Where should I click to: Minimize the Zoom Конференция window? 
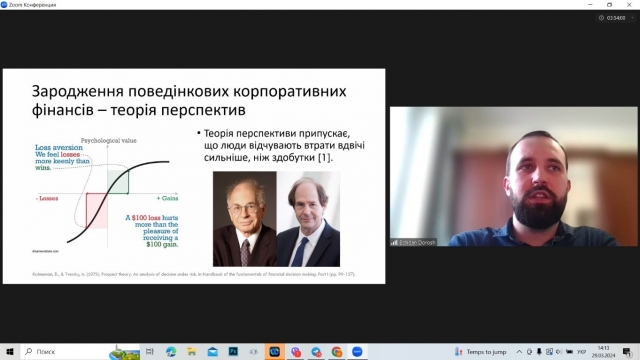point(590,4)
